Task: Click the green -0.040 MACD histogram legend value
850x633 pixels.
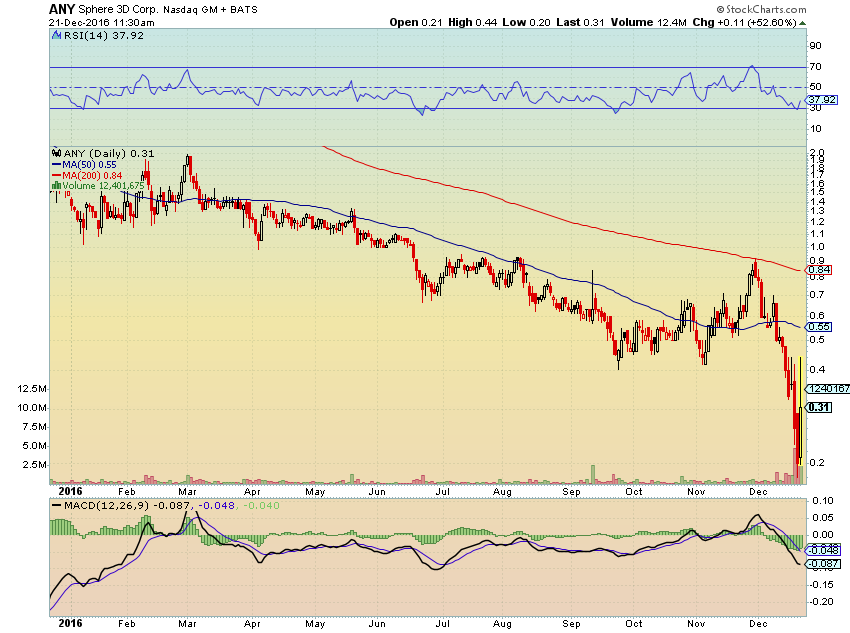Action: (261, 506)
